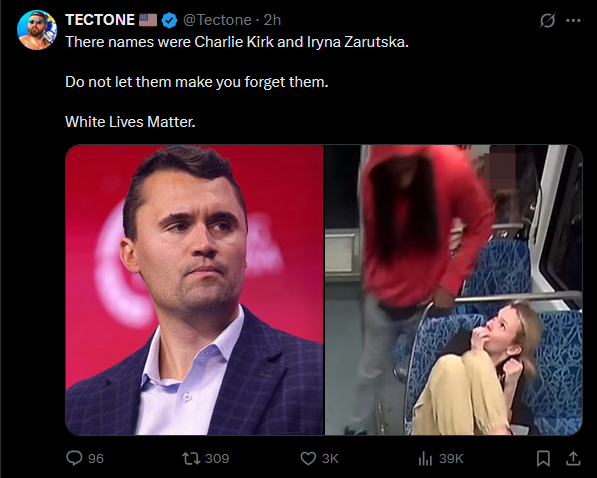This screenshot has height=478, width=597.
Task: Open the three-dot more options menu
Action: click(x=573, y=21)
